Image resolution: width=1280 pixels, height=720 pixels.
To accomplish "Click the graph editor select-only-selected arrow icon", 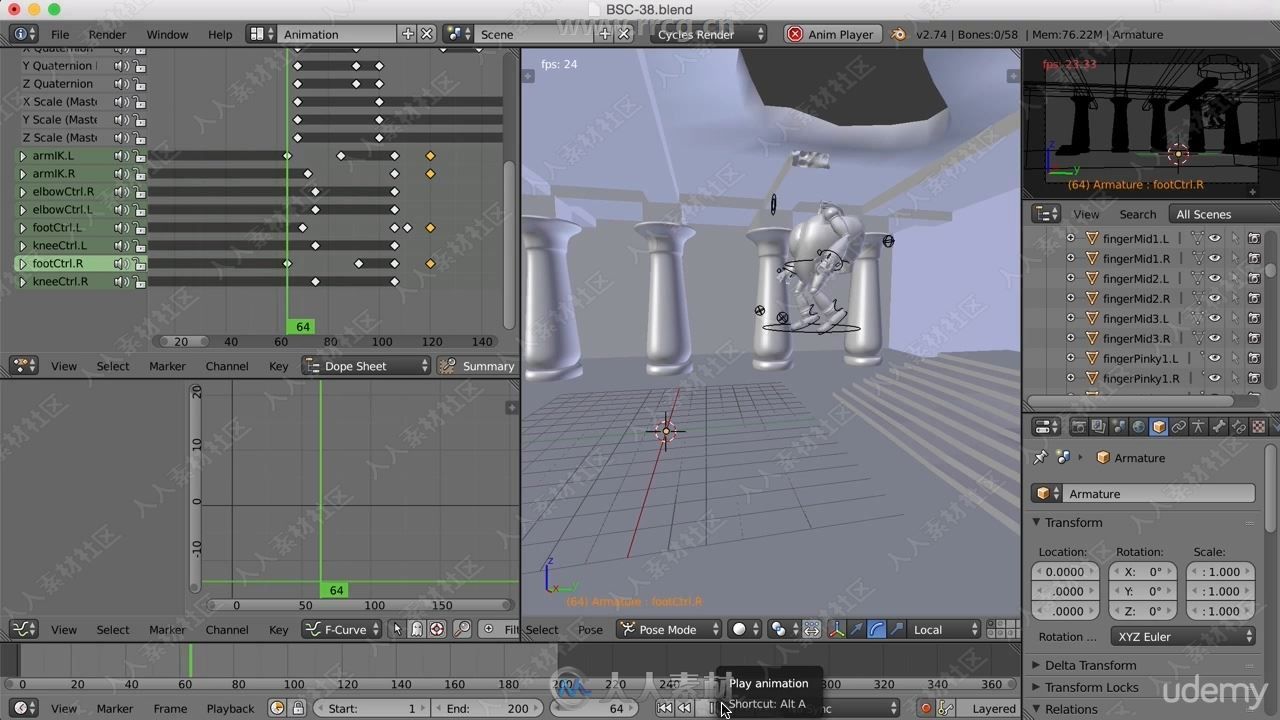I will click(397, 630).
